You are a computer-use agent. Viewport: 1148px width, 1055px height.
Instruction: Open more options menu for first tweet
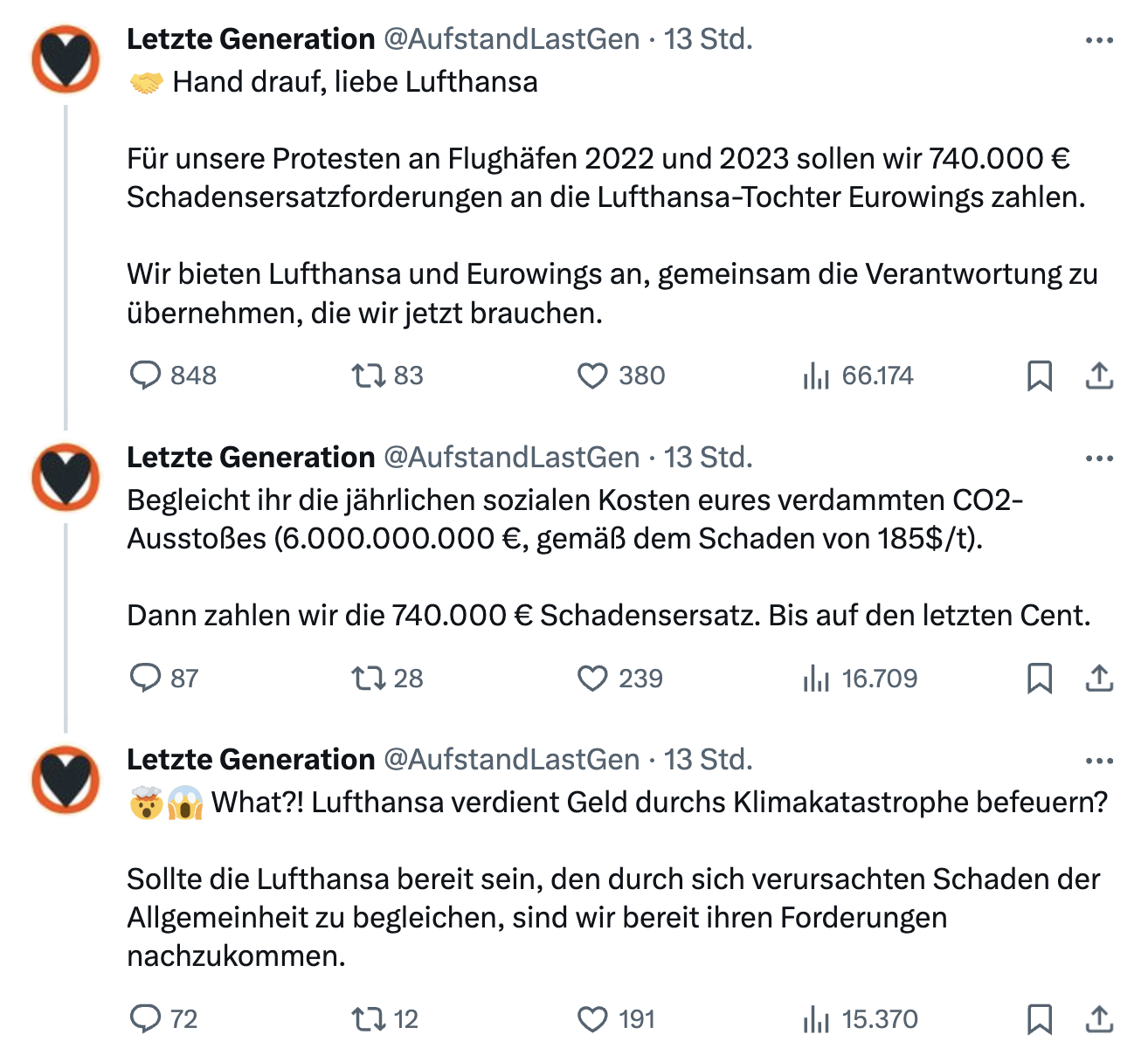pyautogui.click(x=1098, y=40)
